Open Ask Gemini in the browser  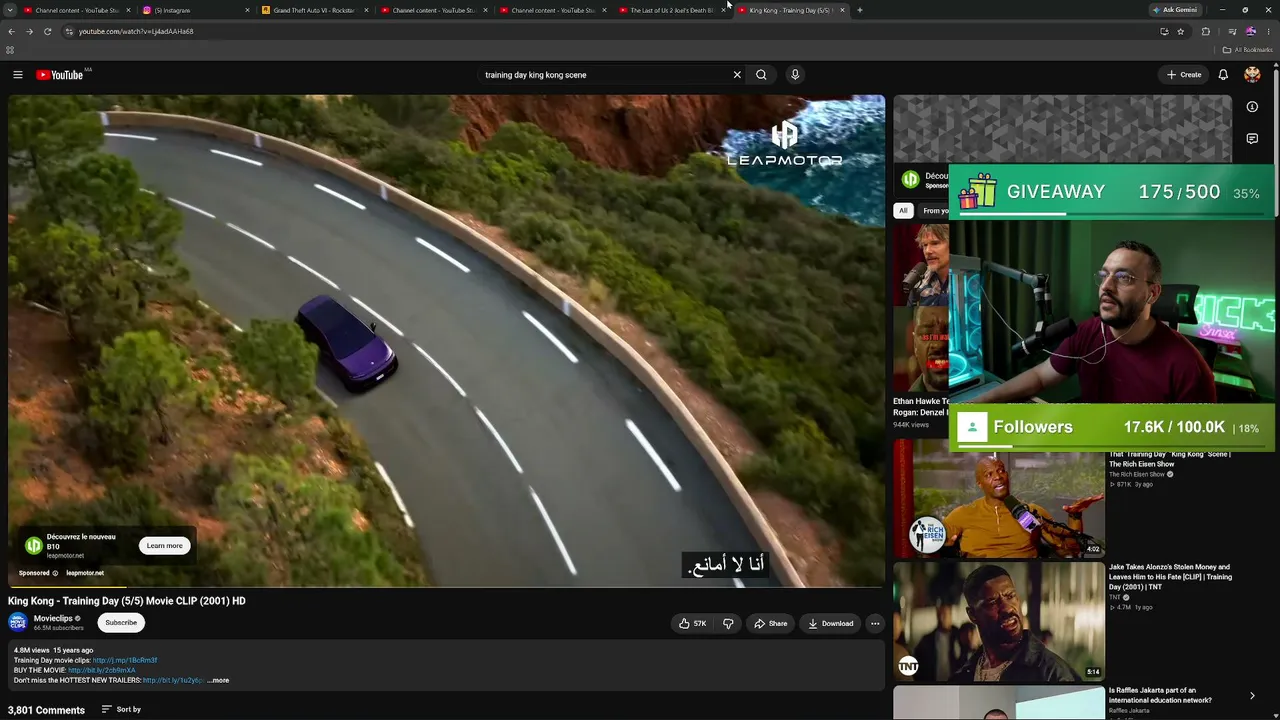point(1175,10)
